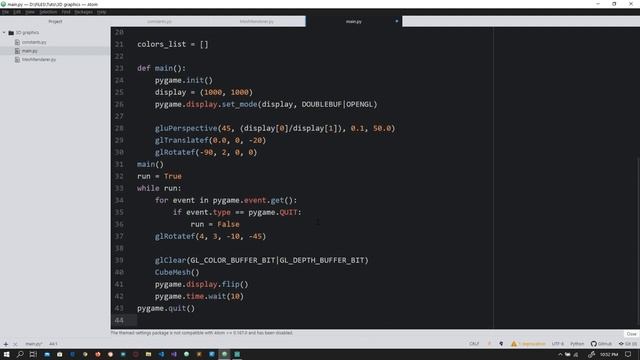Click cursor position 44:1 in status bar
640x360 pixels.
pyautogui.click(x=53, y=344)
